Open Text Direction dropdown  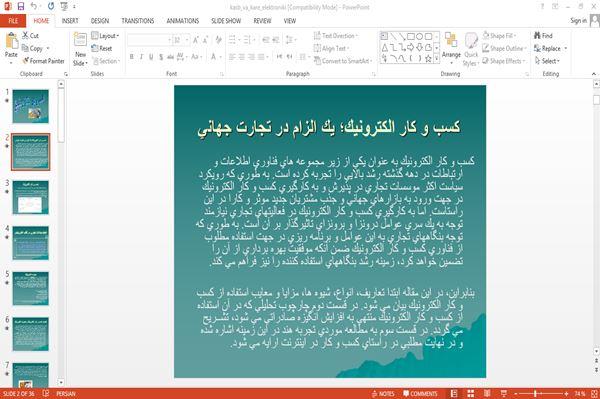click(336, 36)
